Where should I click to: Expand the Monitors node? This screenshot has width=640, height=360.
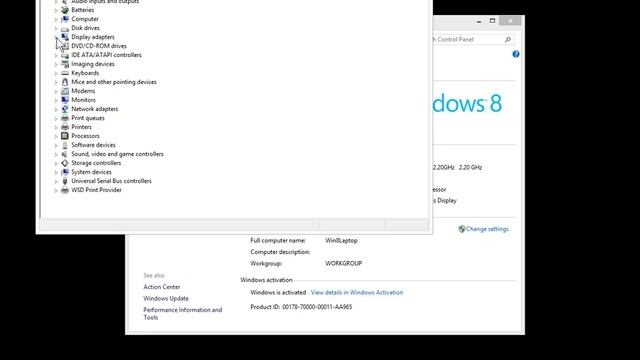coord(56,100)
